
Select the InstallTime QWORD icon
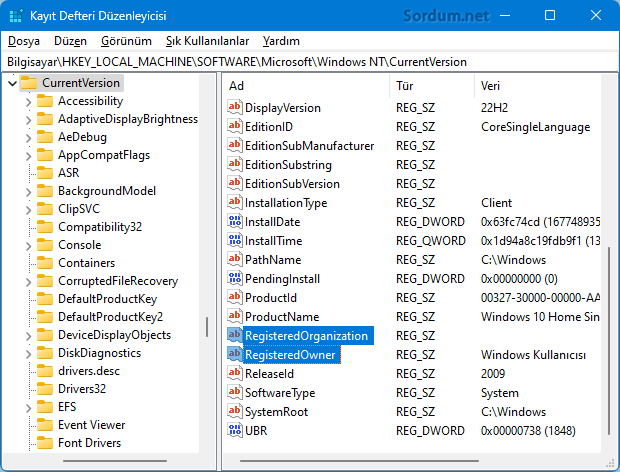235,241
